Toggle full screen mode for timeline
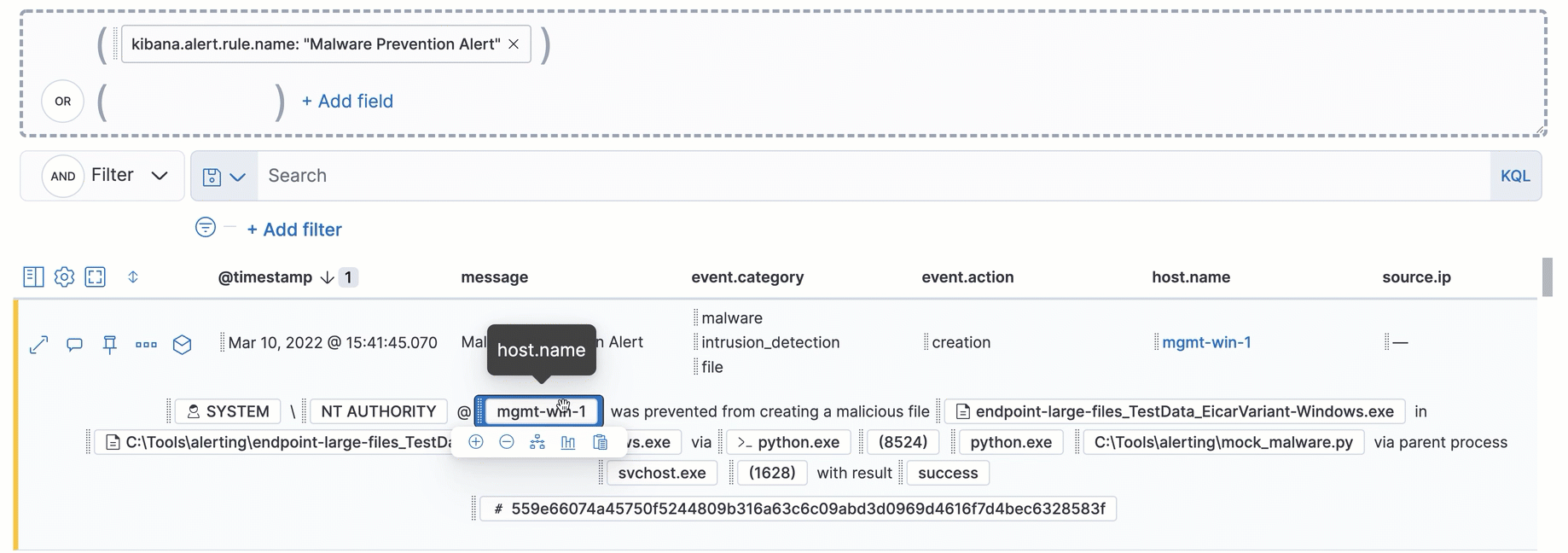The width and height of the screenshot is (1568, 553). [x=96, y=277]
